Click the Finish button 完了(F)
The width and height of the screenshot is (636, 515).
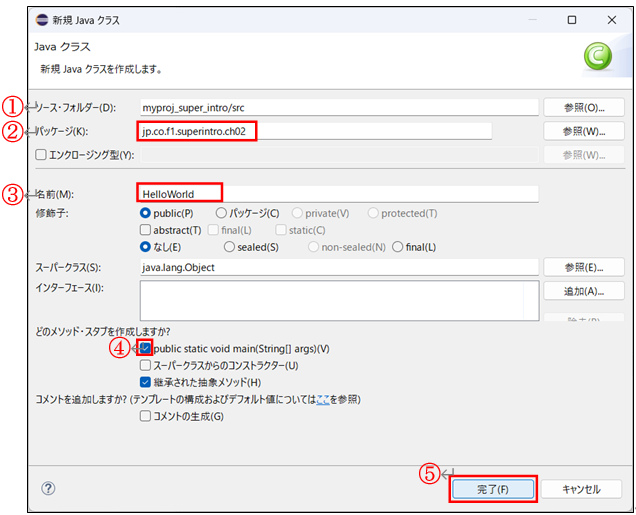coord(493,489)
